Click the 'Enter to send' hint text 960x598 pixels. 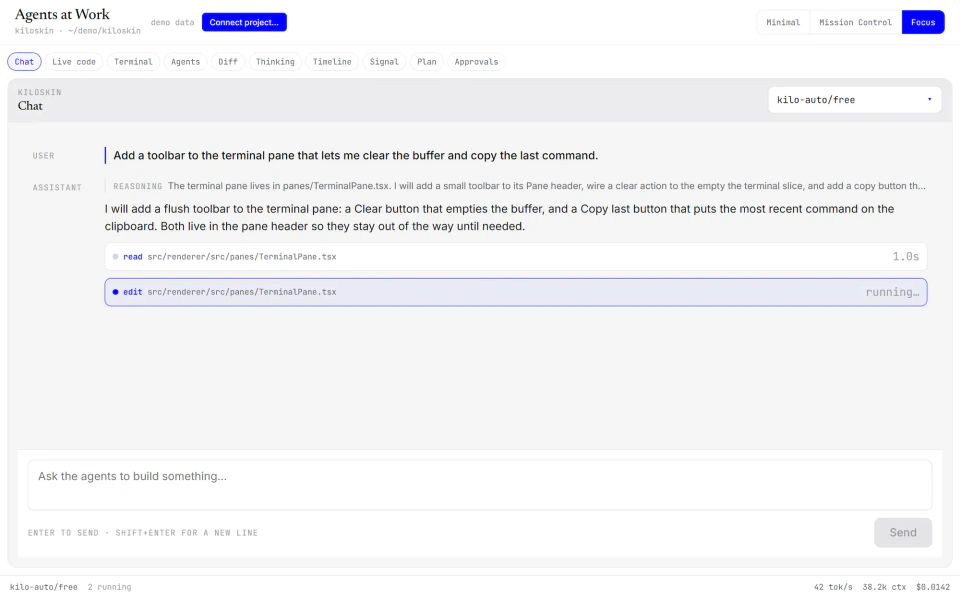click(x=143, y=533)
